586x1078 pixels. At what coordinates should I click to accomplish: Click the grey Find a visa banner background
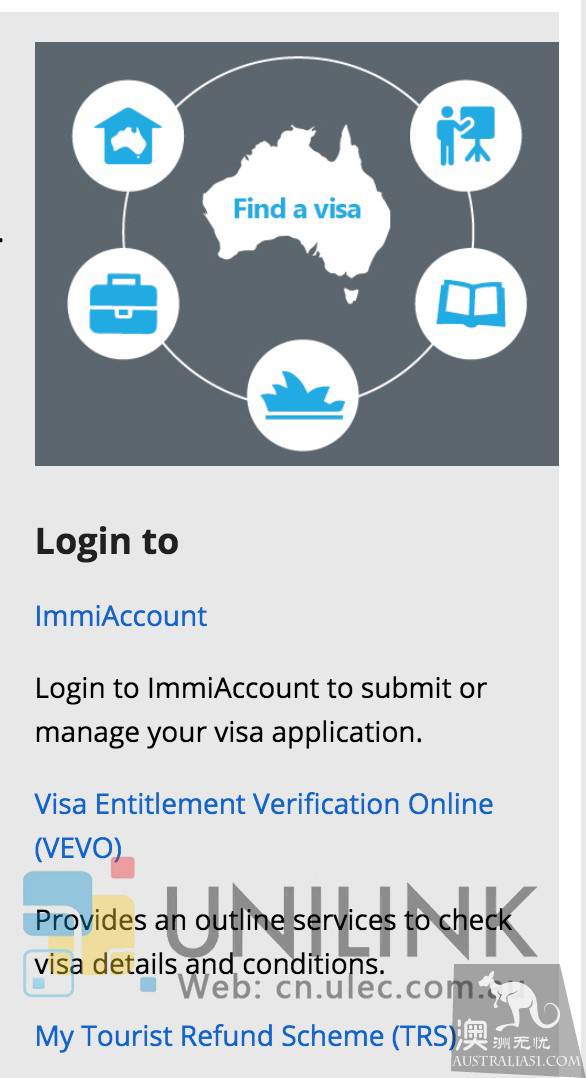(296, 254)
